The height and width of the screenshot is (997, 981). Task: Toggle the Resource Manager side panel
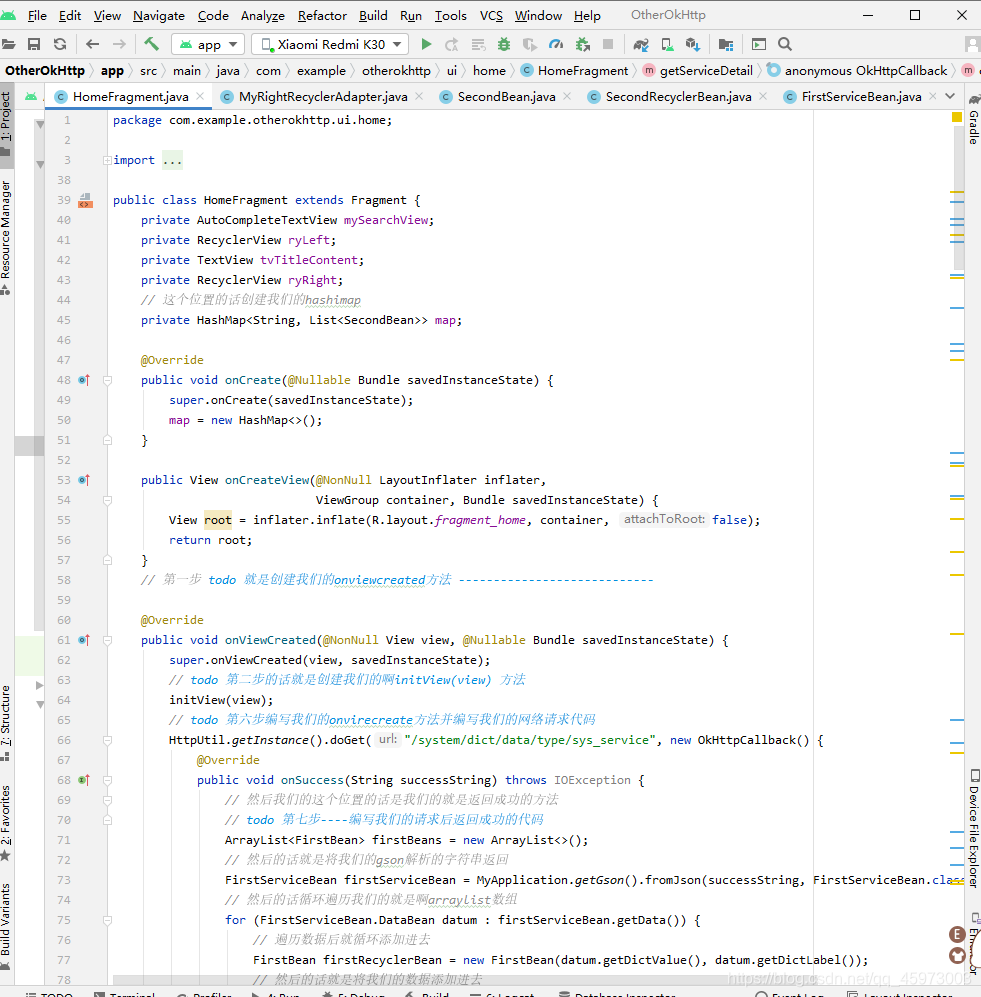point(6,237)
